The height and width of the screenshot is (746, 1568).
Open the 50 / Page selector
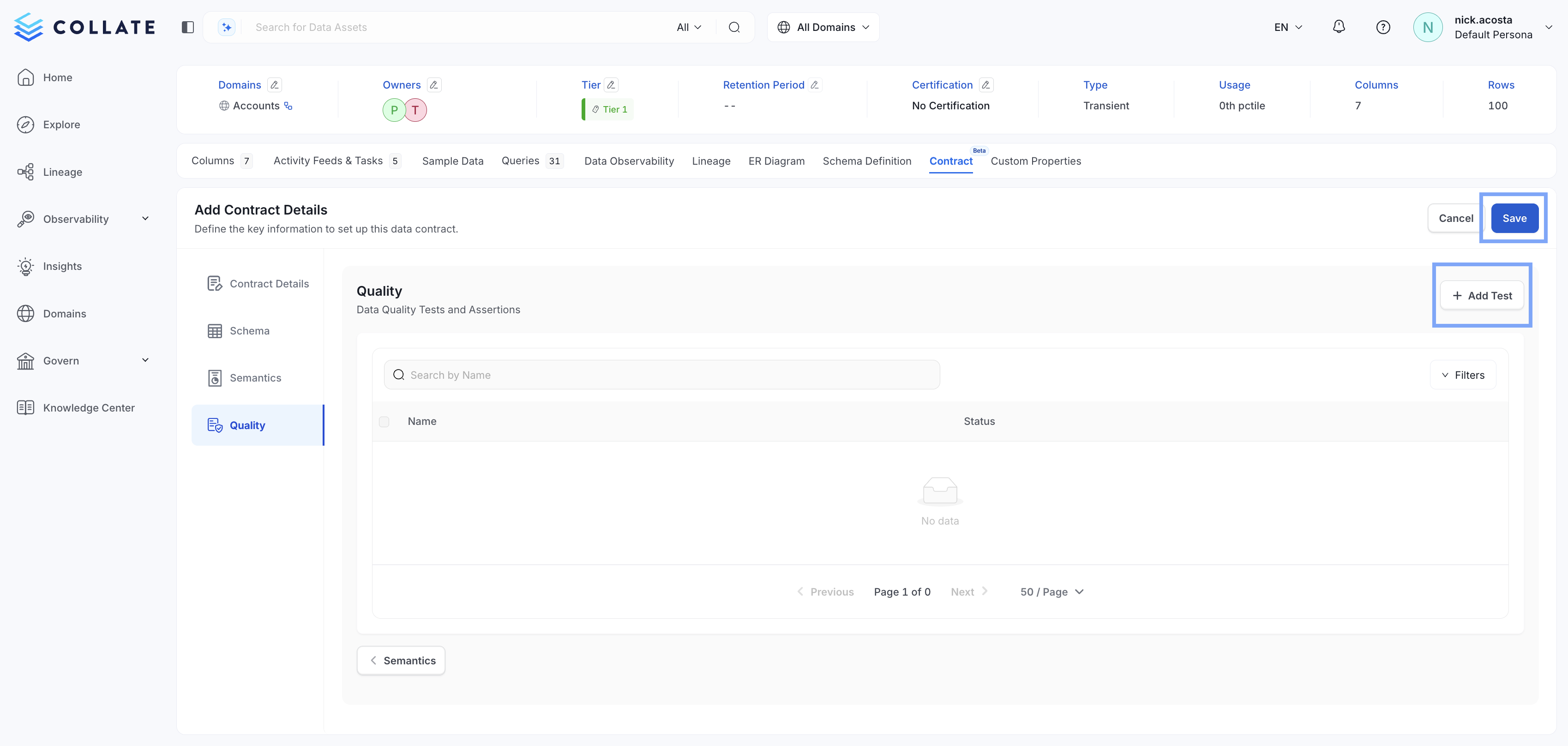click(1051, 591)
